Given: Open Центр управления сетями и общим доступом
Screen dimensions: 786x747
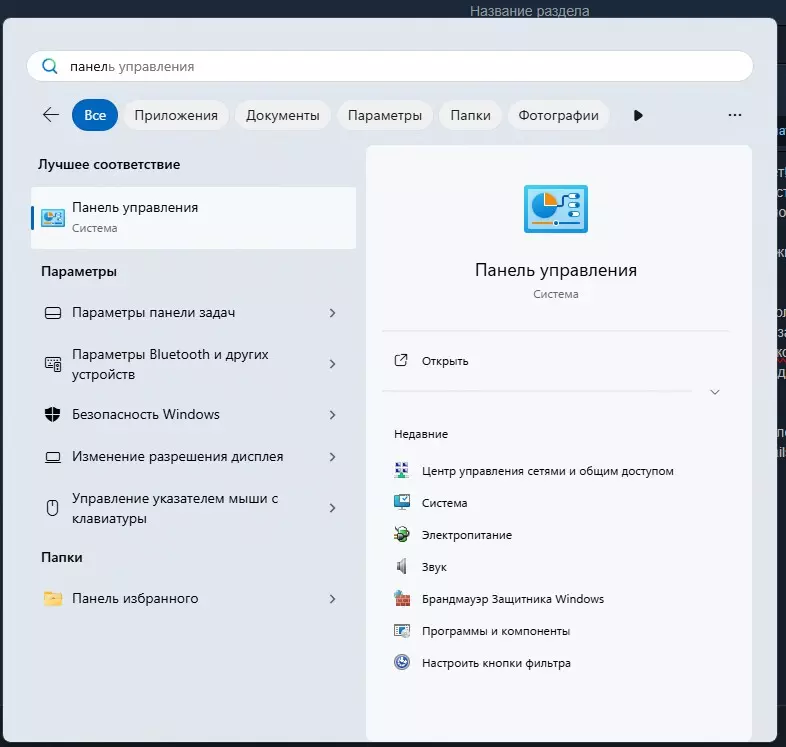Looking at the screenshot, I should click(547, 471).
